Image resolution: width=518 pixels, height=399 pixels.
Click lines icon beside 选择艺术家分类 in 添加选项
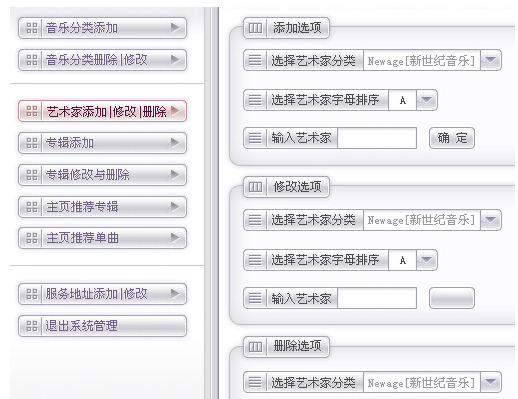(x=255, y=60)
